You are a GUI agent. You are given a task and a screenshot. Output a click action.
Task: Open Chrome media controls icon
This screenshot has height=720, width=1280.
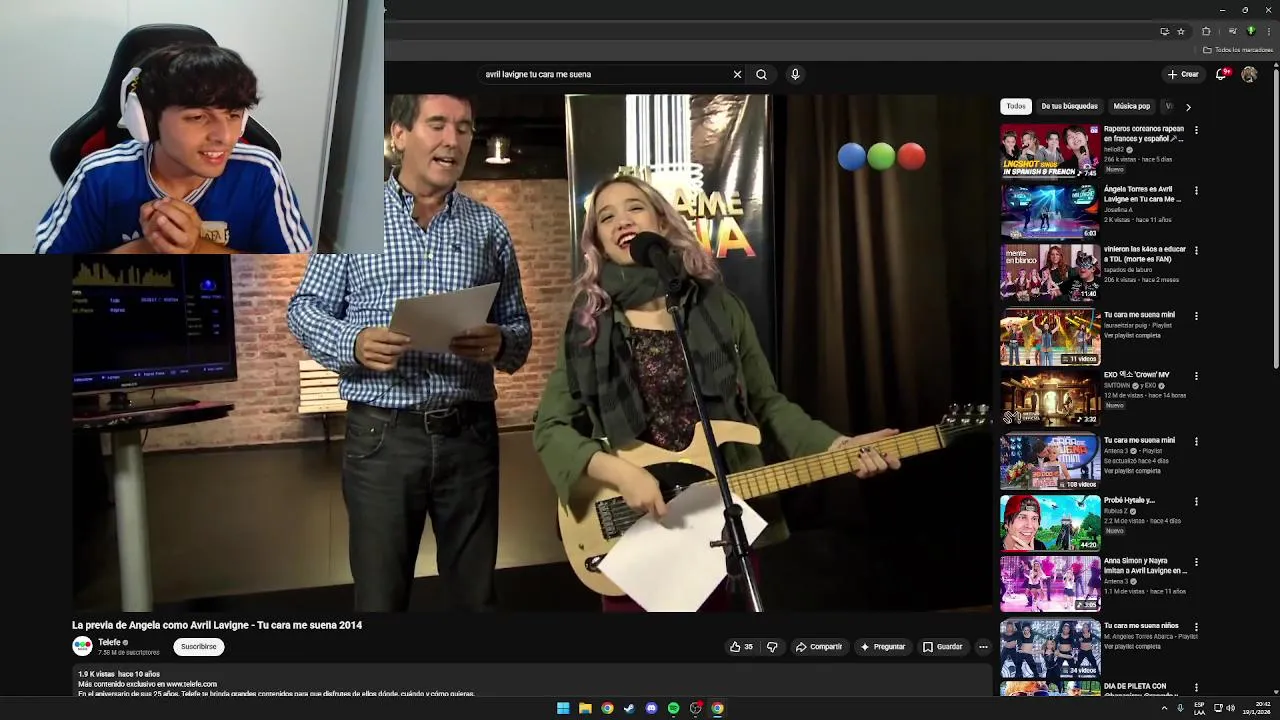click(1232, 31)
